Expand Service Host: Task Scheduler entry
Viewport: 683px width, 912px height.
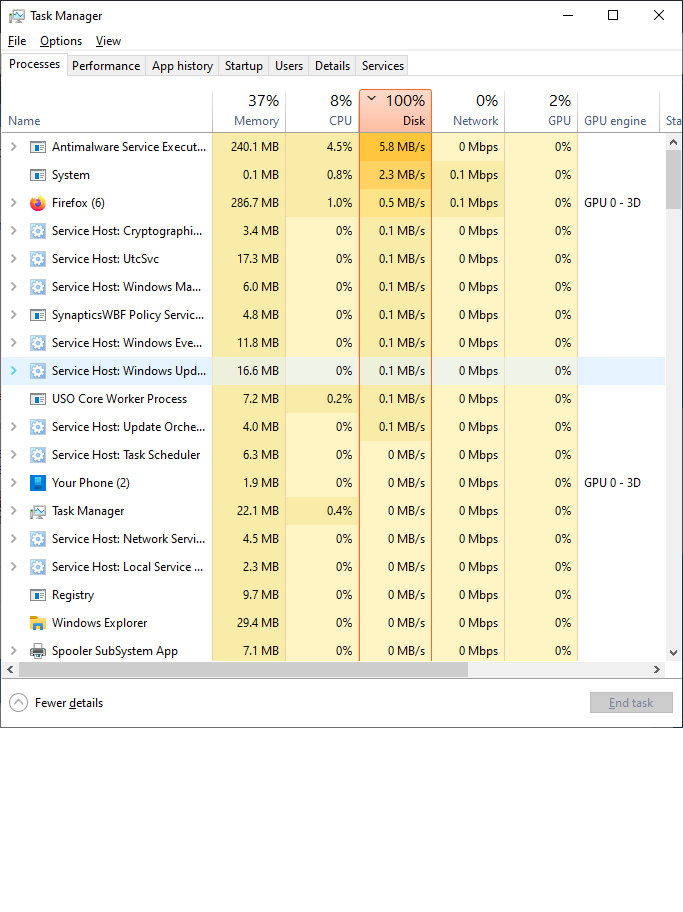coord(14,455)
